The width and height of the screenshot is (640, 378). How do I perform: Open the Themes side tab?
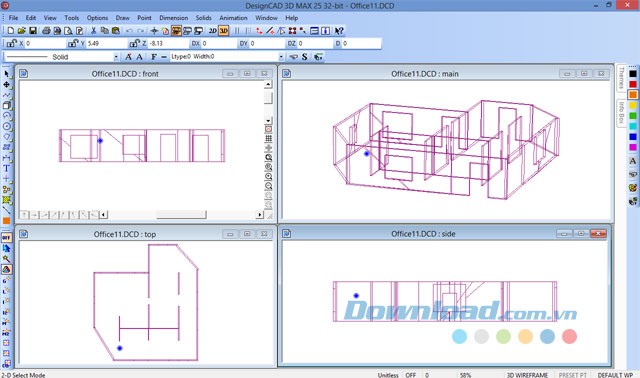[621, 78]
